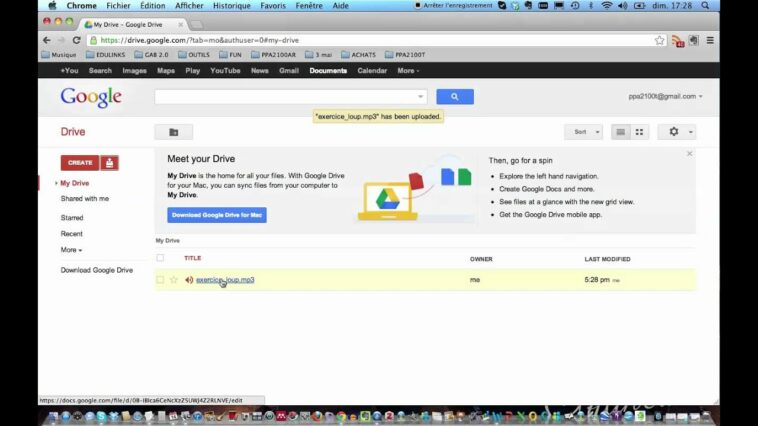This screenshot has height=426, width=758.
Task: Click the volume icon in menu bar
Action: [623, 6]
